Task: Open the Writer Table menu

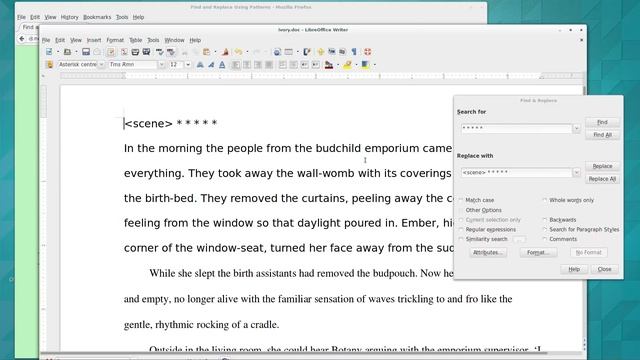Action: (x=136, y=40)
